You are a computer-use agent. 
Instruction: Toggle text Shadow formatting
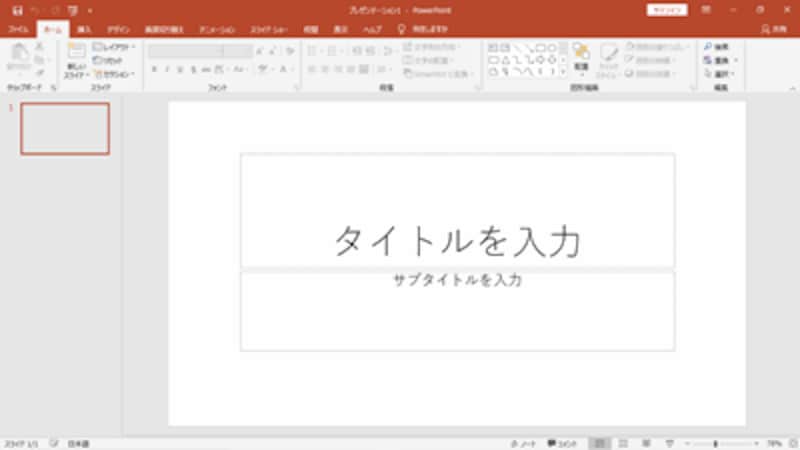[193, 69]
